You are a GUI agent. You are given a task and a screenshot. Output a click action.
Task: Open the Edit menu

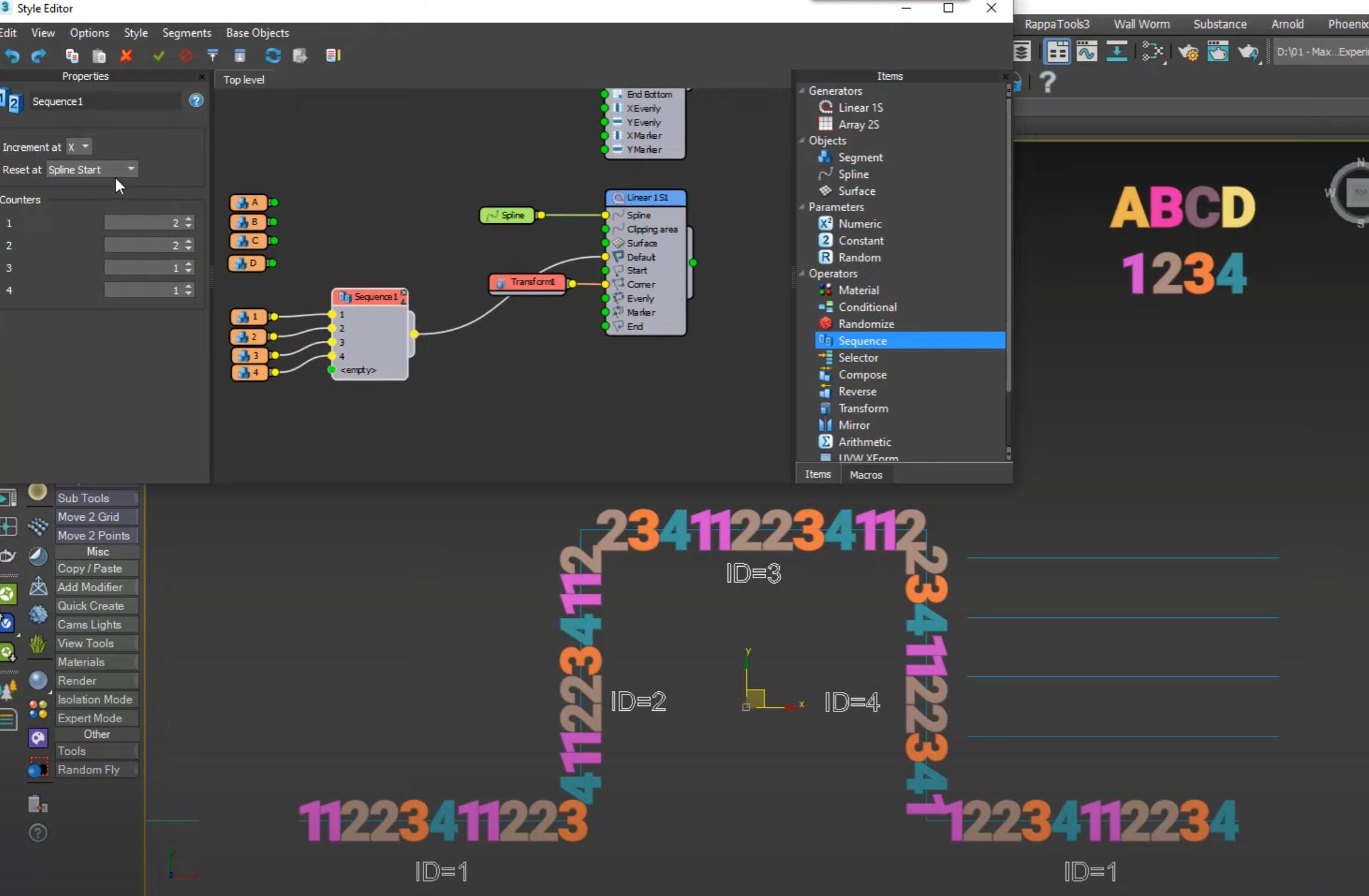pyautogui.click(x=8, y=33)
